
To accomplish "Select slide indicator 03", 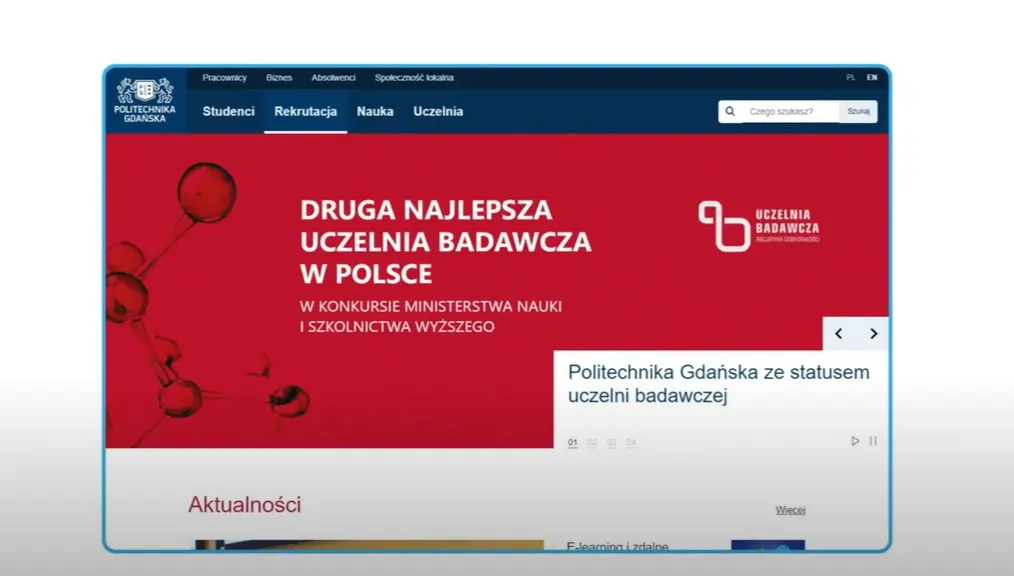I will coord(611,443).
